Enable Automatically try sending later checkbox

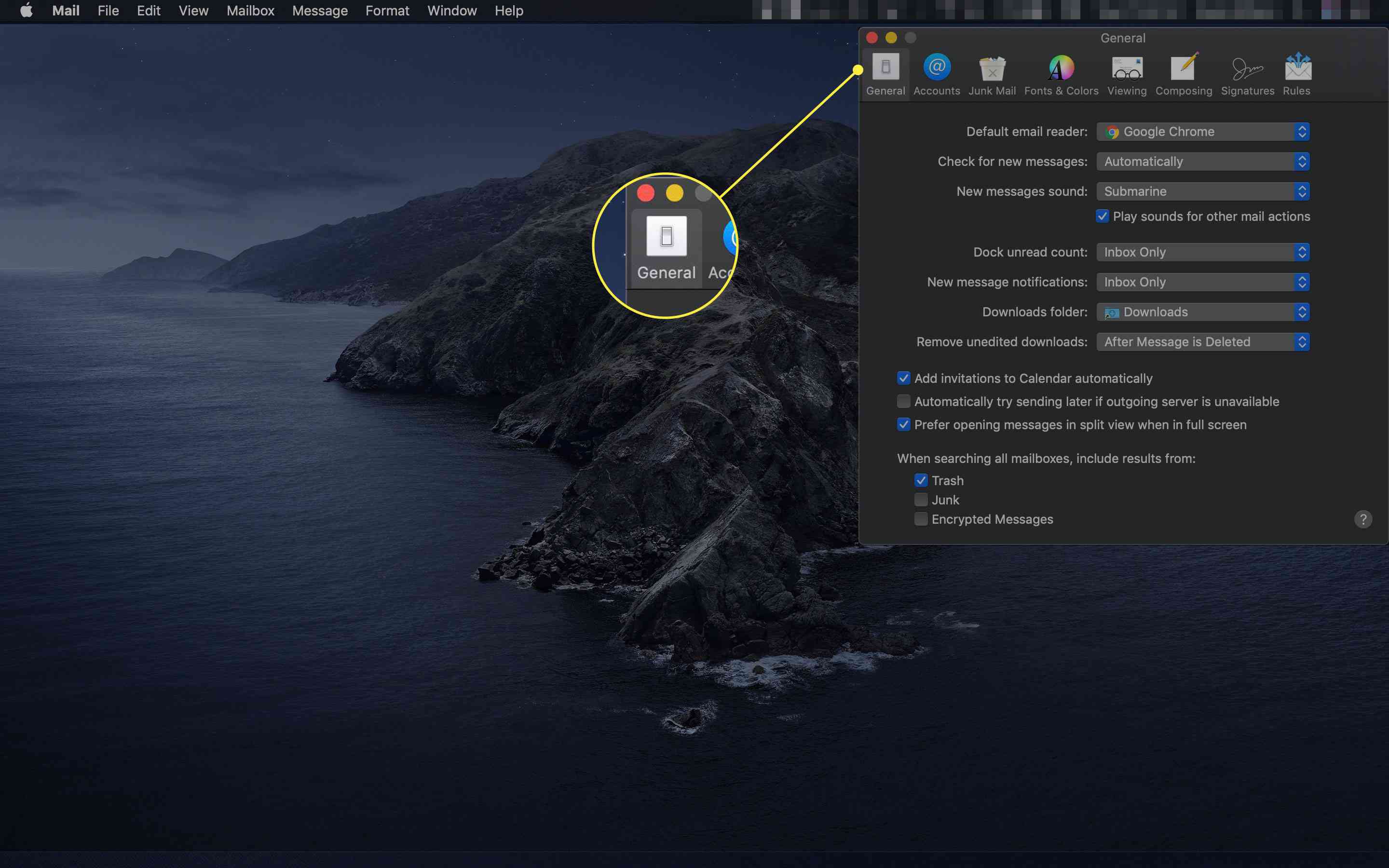[903, 401]
